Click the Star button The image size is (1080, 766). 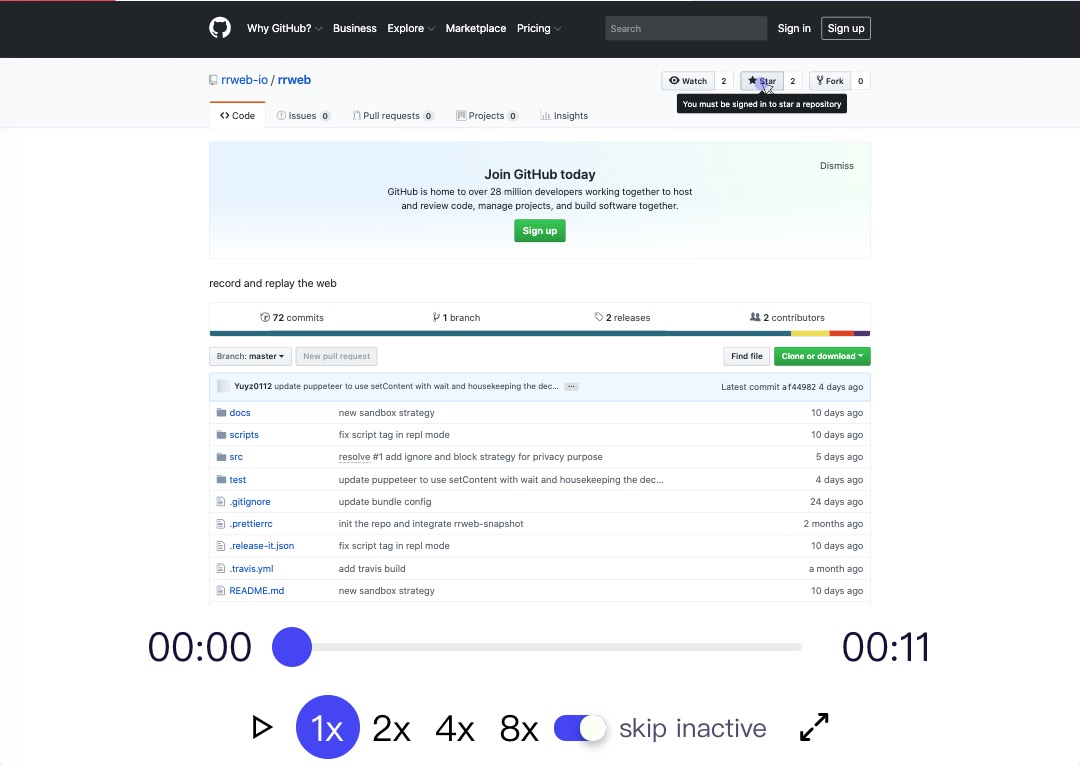[x=761, y=81]
